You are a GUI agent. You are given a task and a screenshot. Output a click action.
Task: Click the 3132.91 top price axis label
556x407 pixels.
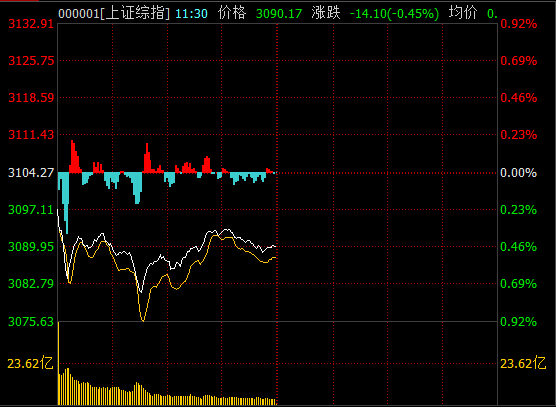click(31, 24)
